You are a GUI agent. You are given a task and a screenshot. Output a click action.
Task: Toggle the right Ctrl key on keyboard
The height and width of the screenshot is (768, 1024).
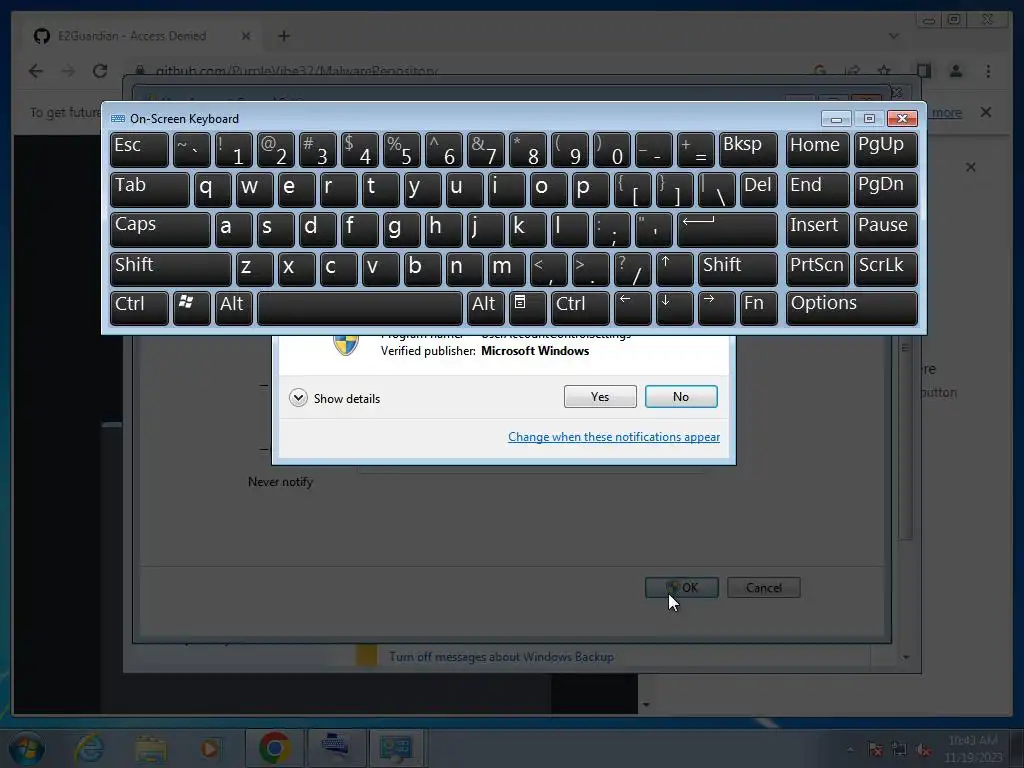click(x=580, y=308)
